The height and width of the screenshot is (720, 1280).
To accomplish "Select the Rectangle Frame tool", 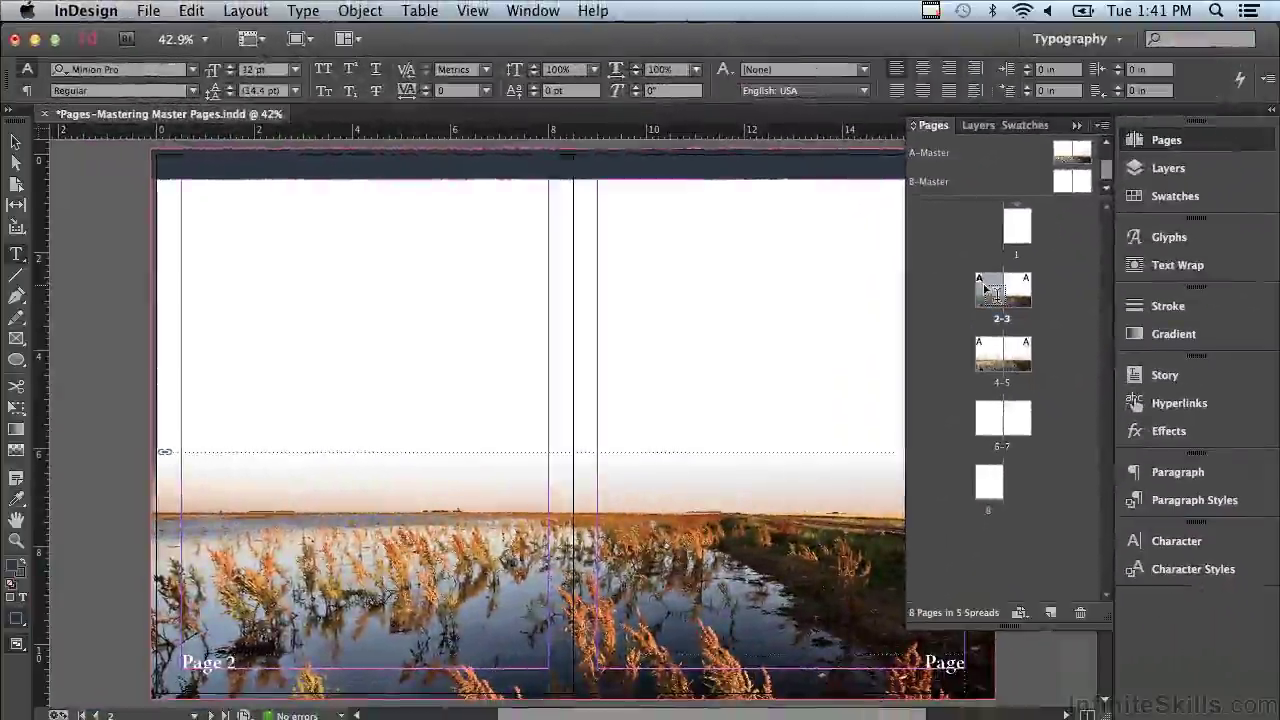I will (16, 339).
